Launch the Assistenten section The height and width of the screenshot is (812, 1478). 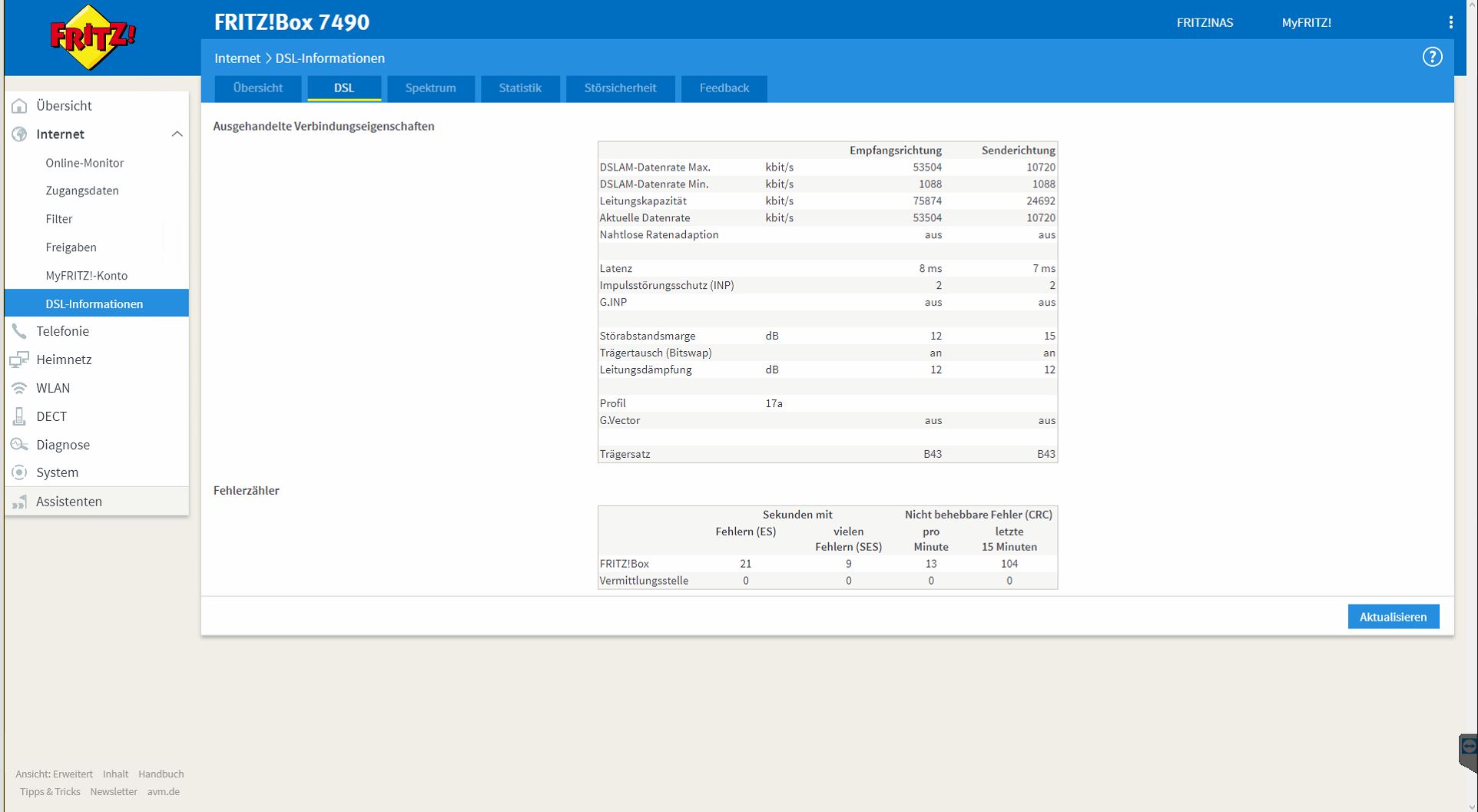tap(69, 502)
